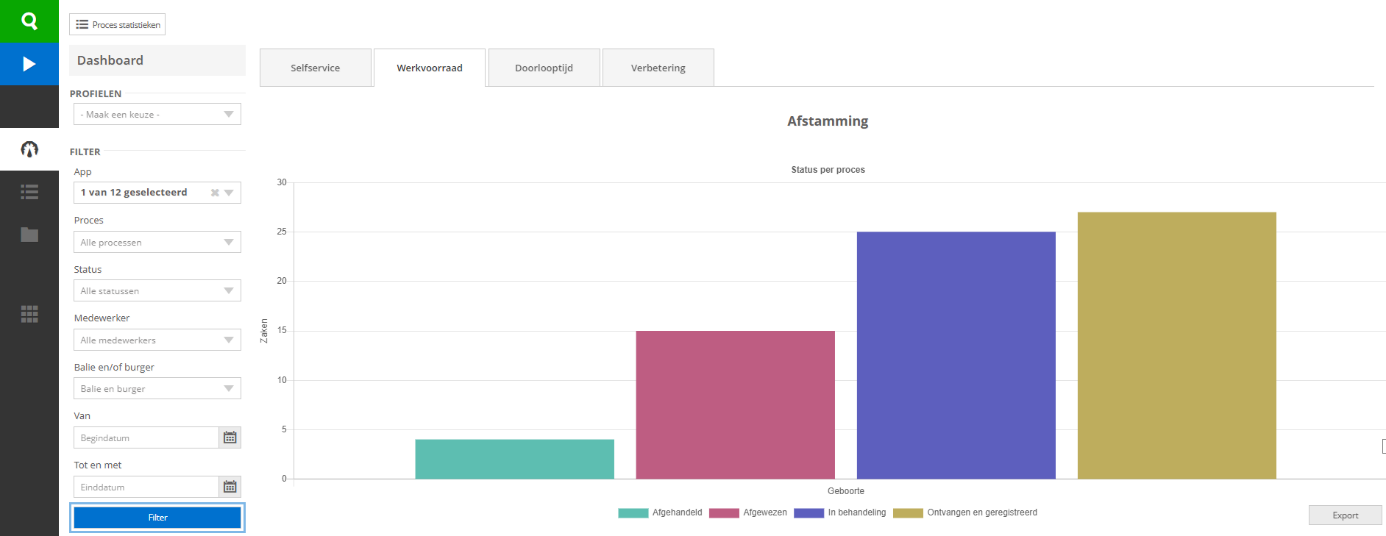
Task: Click the Ontvangen en geregistreerd legend swatch
Action: (908, 513)
